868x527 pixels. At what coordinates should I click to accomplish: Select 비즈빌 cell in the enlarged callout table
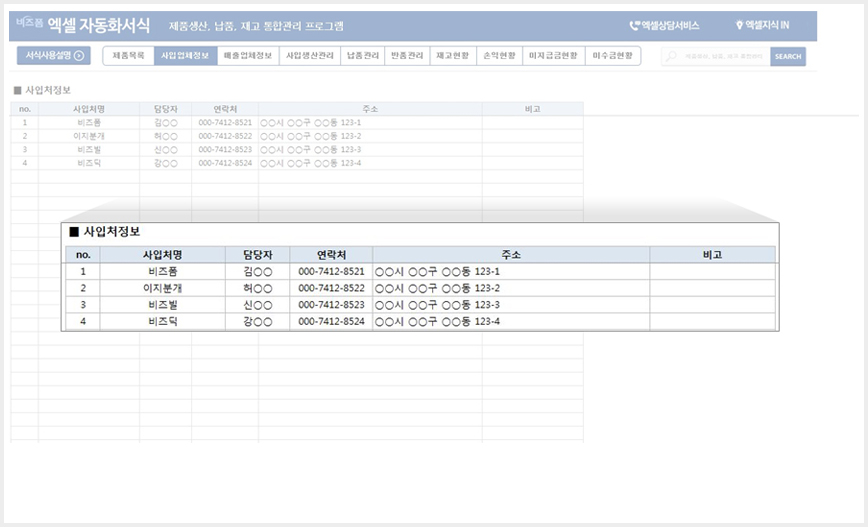point(163,304)
